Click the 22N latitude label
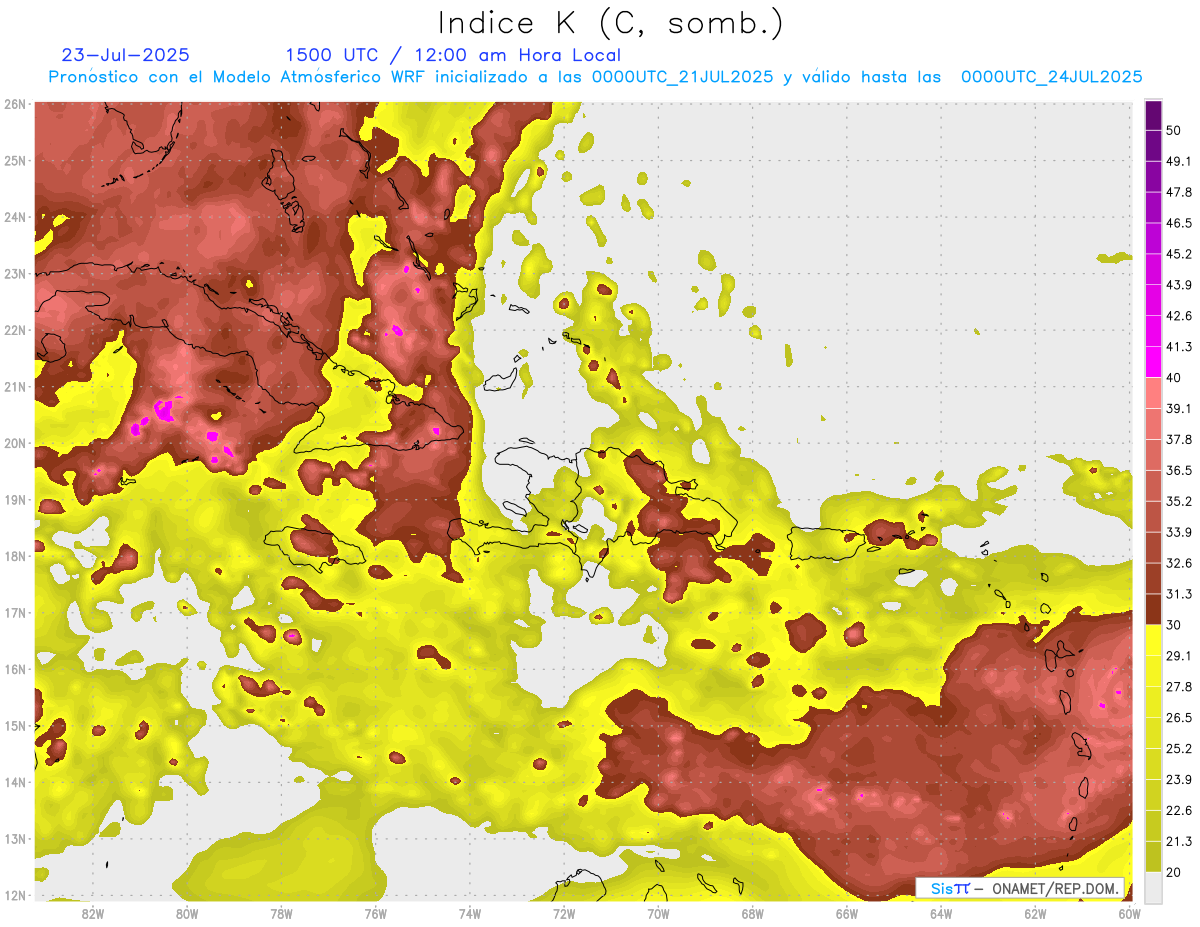Screen dimensions: 1200x927 pos(14,330)
